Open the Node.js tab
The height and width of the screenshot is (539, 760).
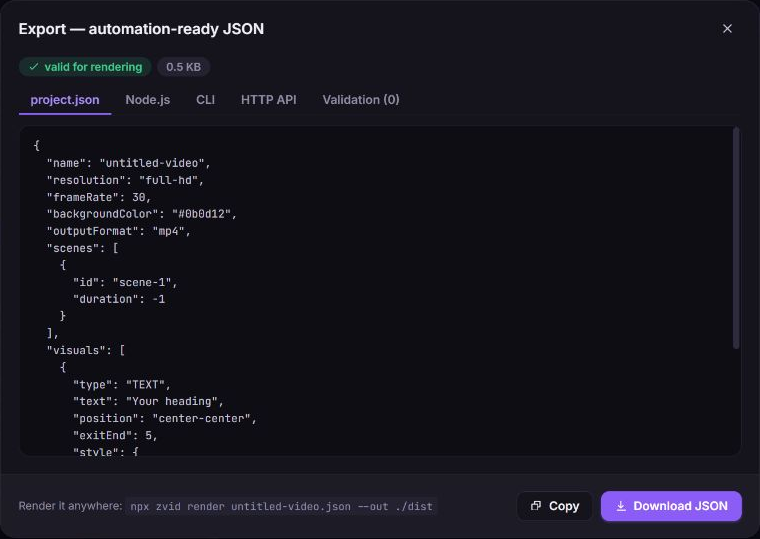pyautogui.click(x=148, y=100)
